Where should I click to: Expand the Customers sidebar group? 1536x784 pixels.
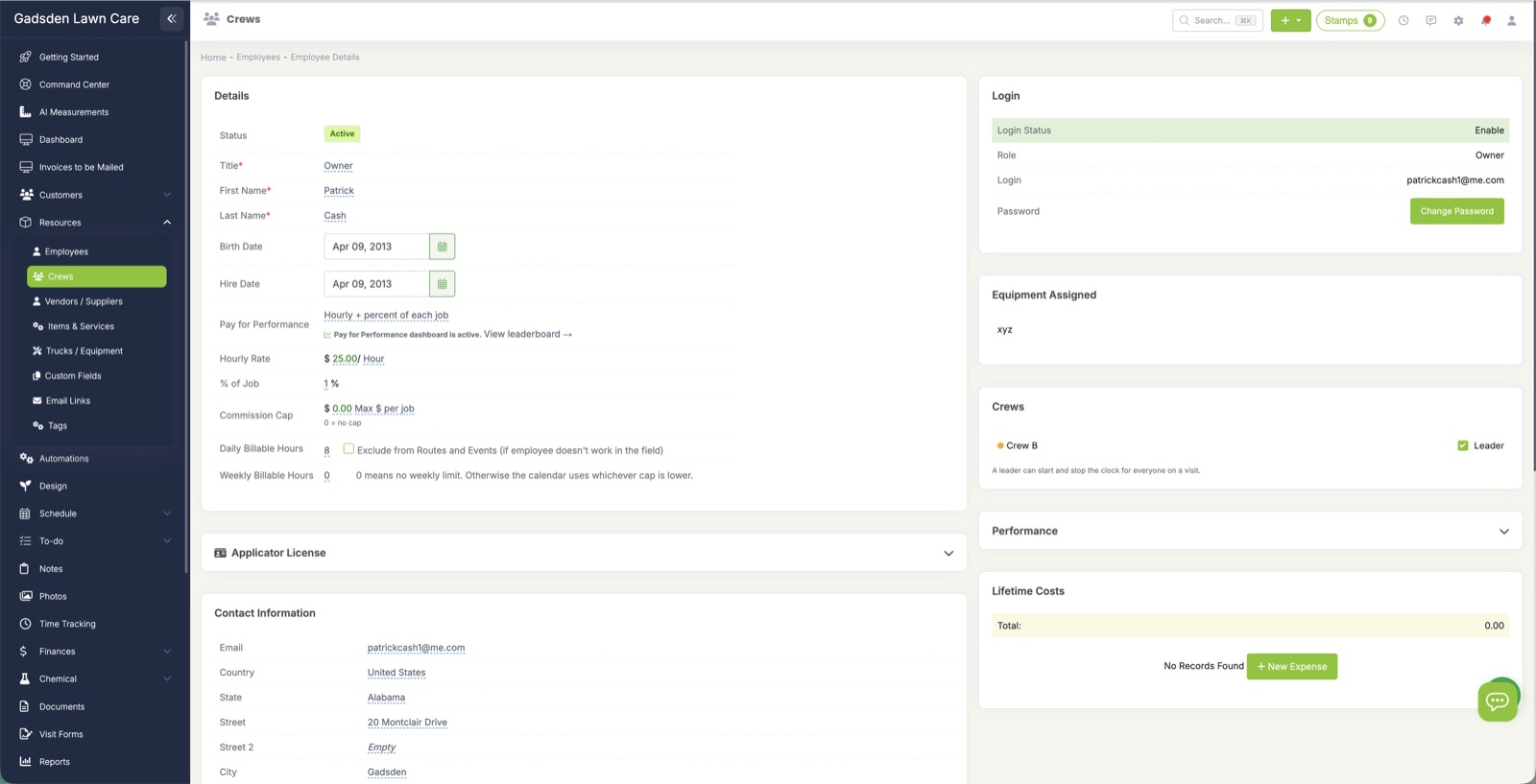click(x=167, y=195)
